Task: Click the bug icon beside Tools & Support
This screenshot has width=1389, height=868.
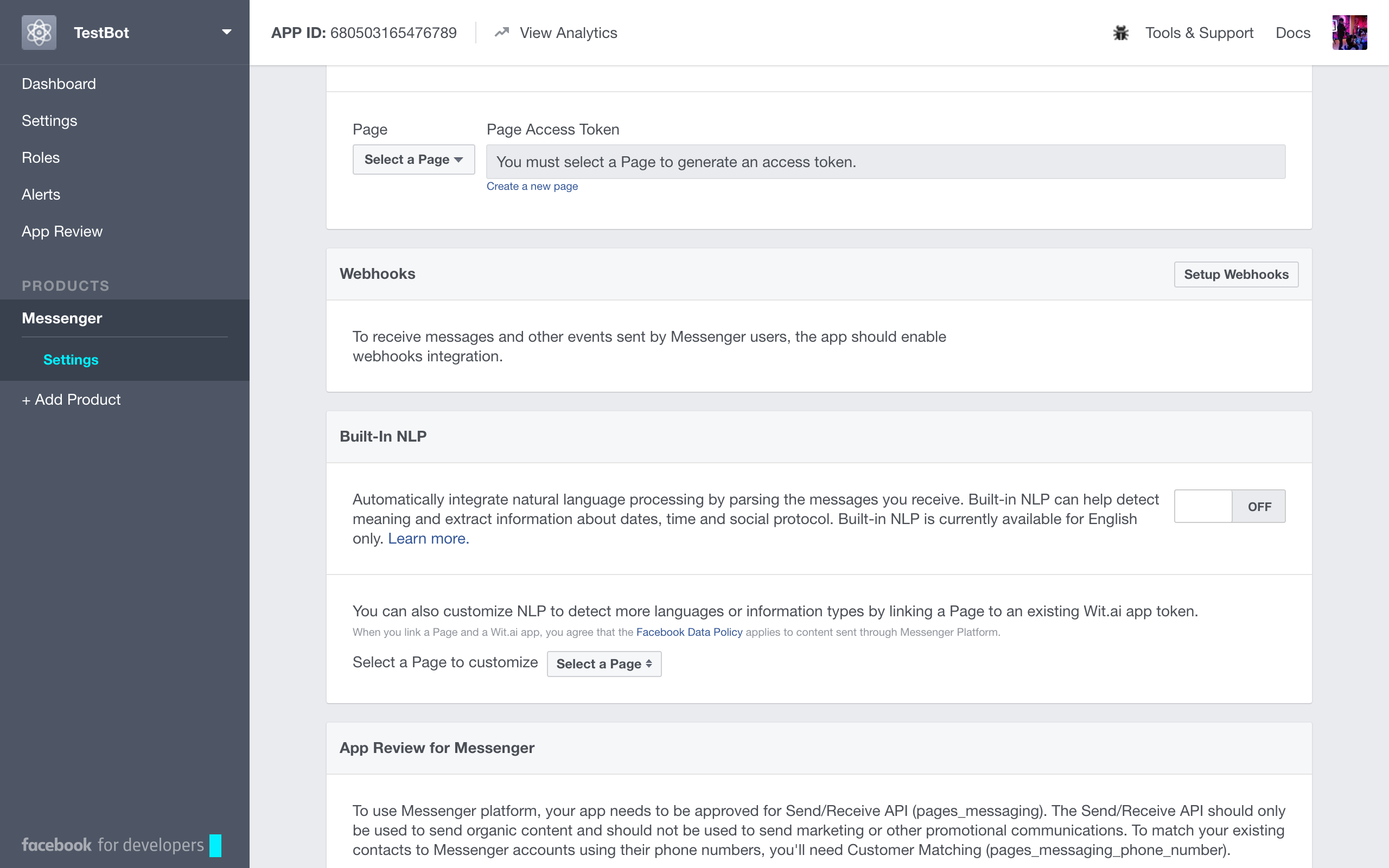Action: (x=1120, y=33)
